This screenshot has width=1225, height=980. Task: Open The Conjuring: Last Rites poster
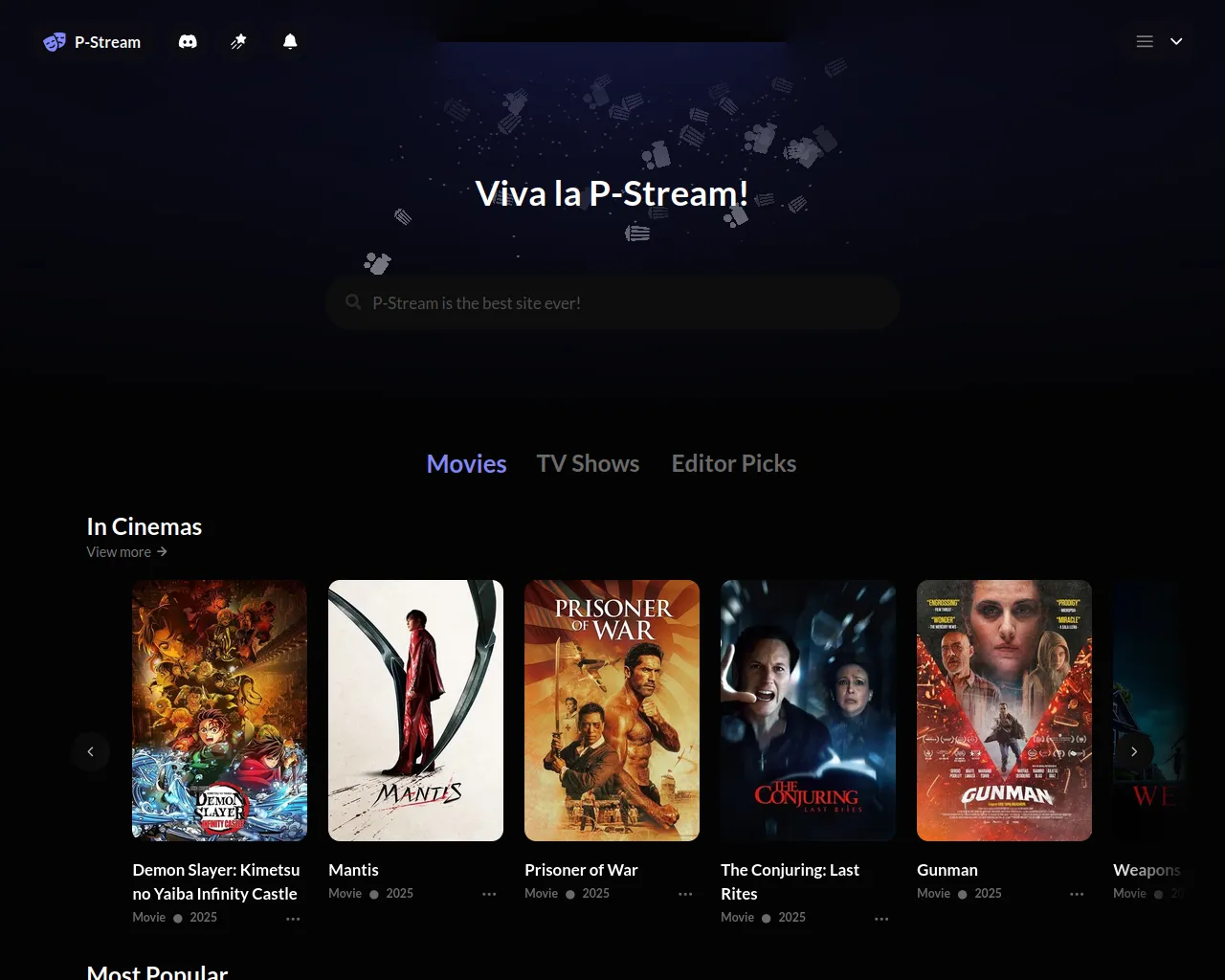[x=808, y=710]
